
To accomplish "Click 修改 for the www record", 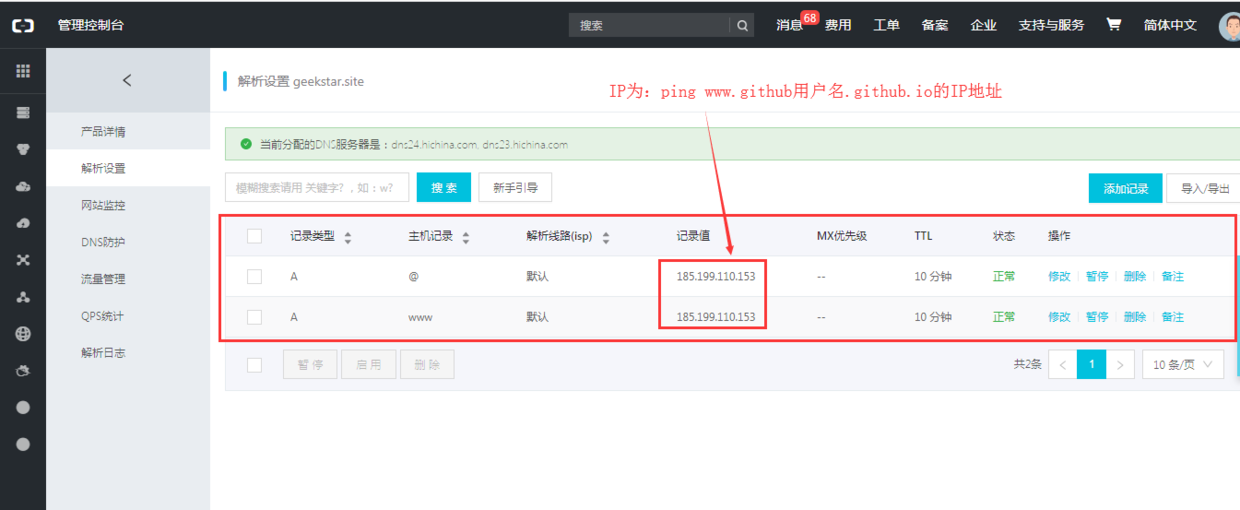I will click(1059, 317).
